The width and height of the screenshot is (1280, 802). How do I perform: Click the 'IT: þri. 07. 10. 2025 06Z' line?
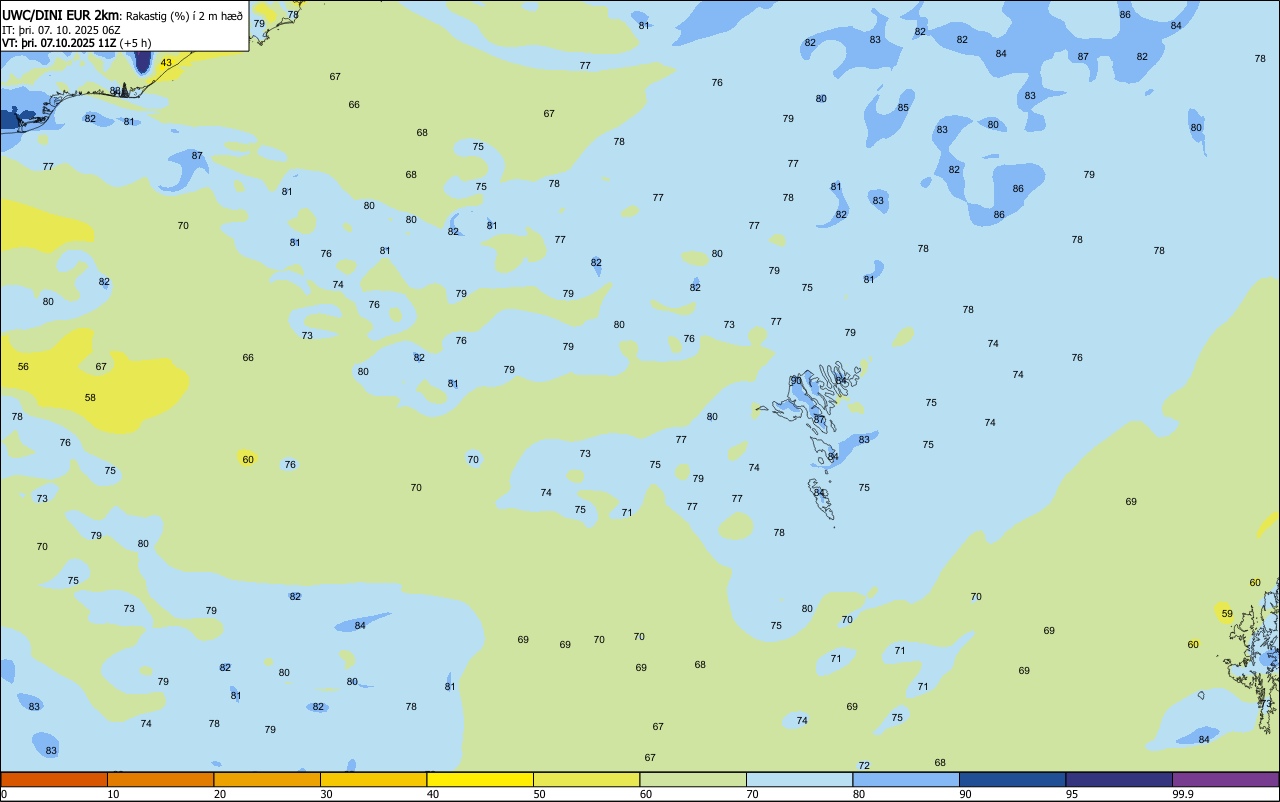point(61,30)
